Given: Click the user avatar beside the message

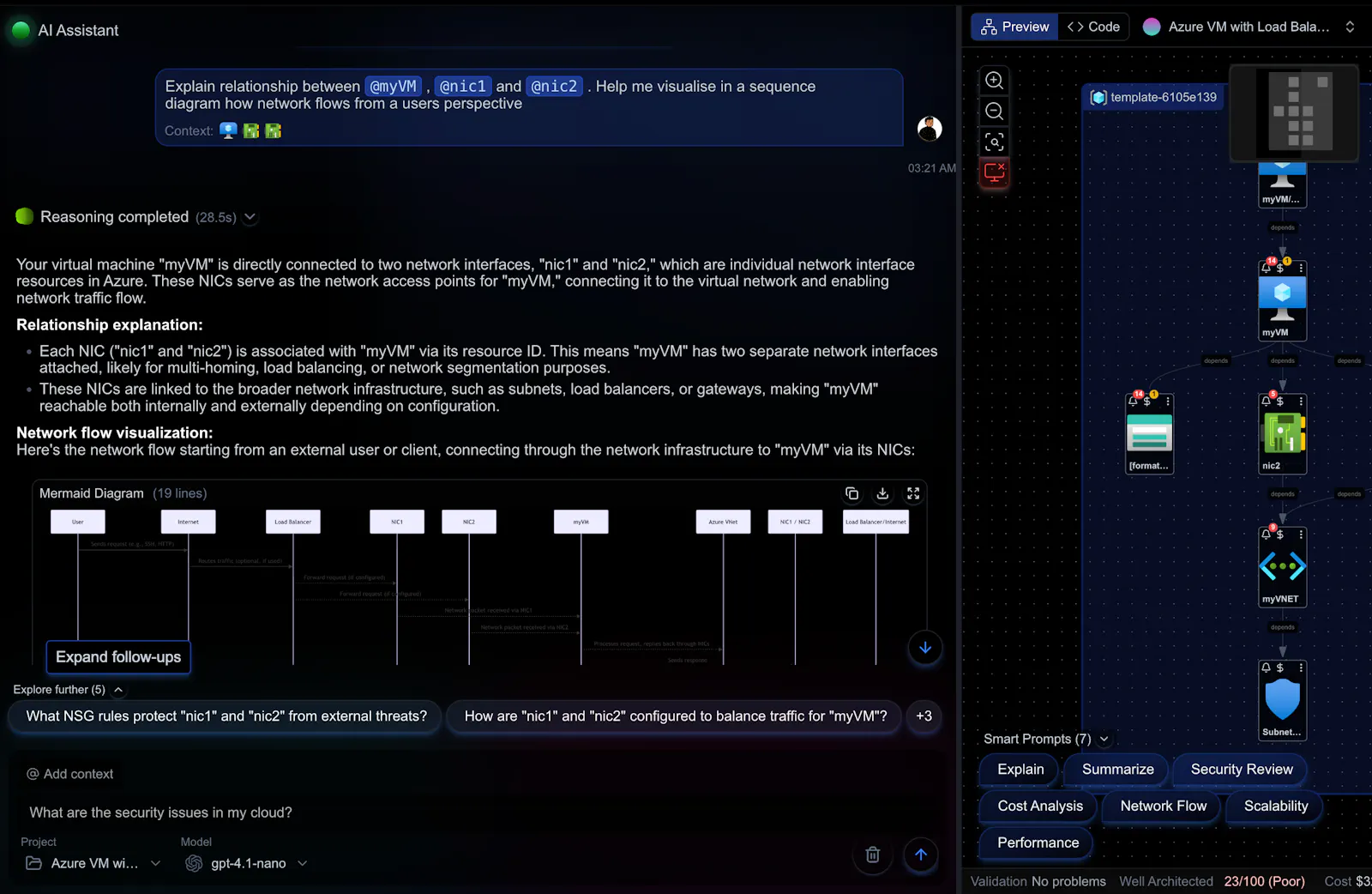Looking at the screenshot, I should (930, 129).
